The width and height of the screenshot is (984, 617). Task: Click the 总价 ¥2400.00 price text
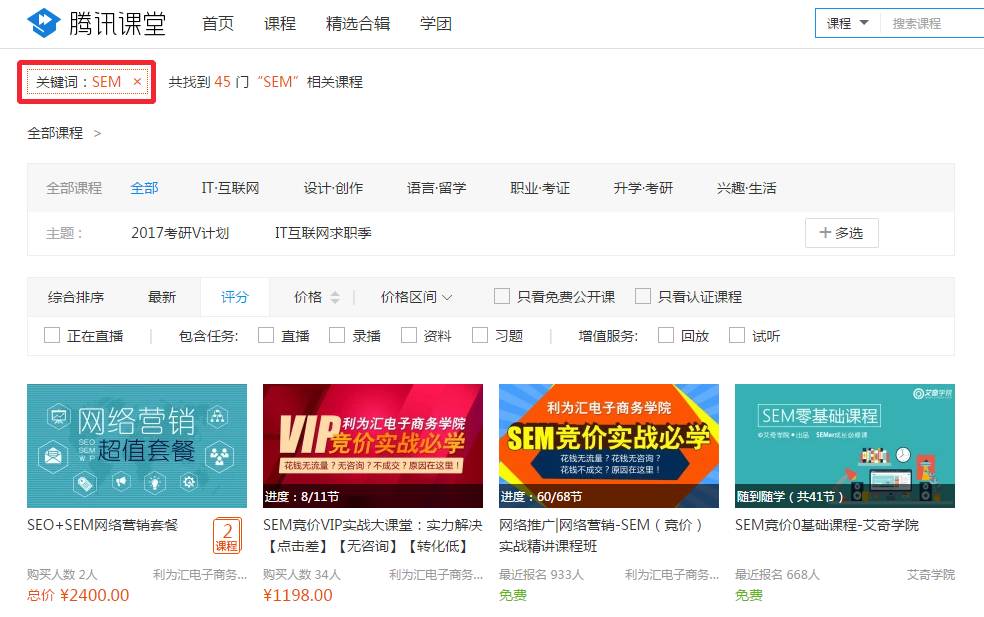pos(78,595)
